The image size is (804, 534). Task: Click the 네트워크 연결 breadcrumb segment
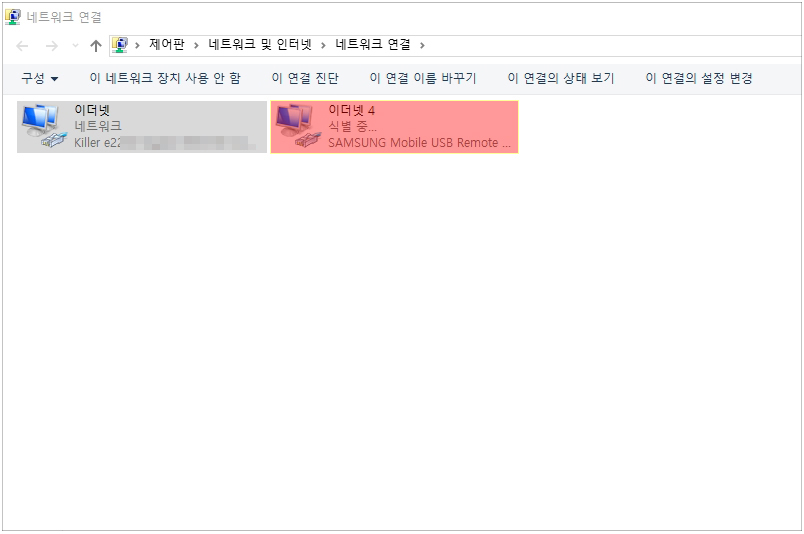[373, 45]
